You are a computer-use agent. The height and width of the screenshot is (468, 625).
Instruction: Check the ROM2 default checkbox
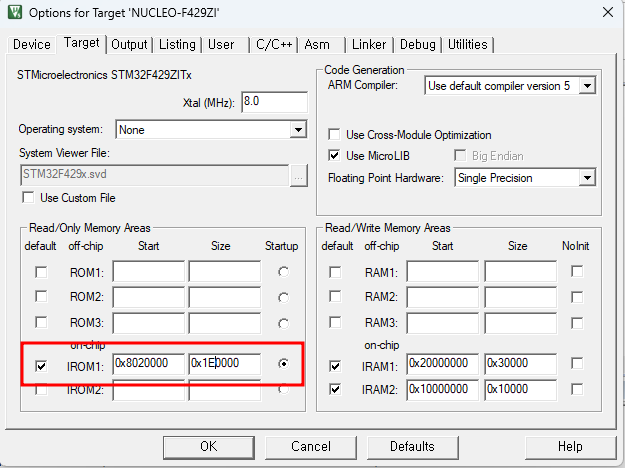coord(41,297)
